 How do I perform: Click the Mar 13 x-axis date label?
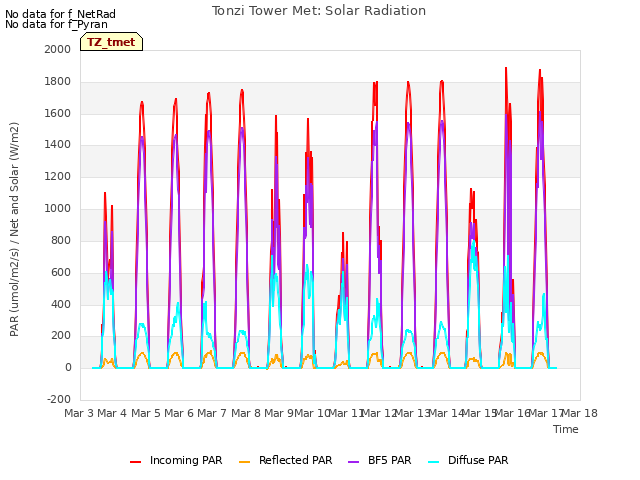click(x=412, y=413)
